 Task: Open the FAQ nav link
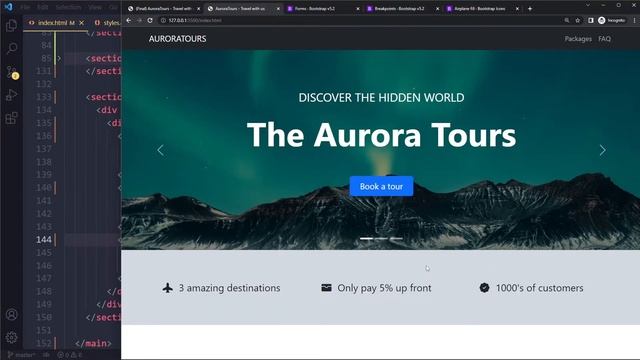point(604,39)
